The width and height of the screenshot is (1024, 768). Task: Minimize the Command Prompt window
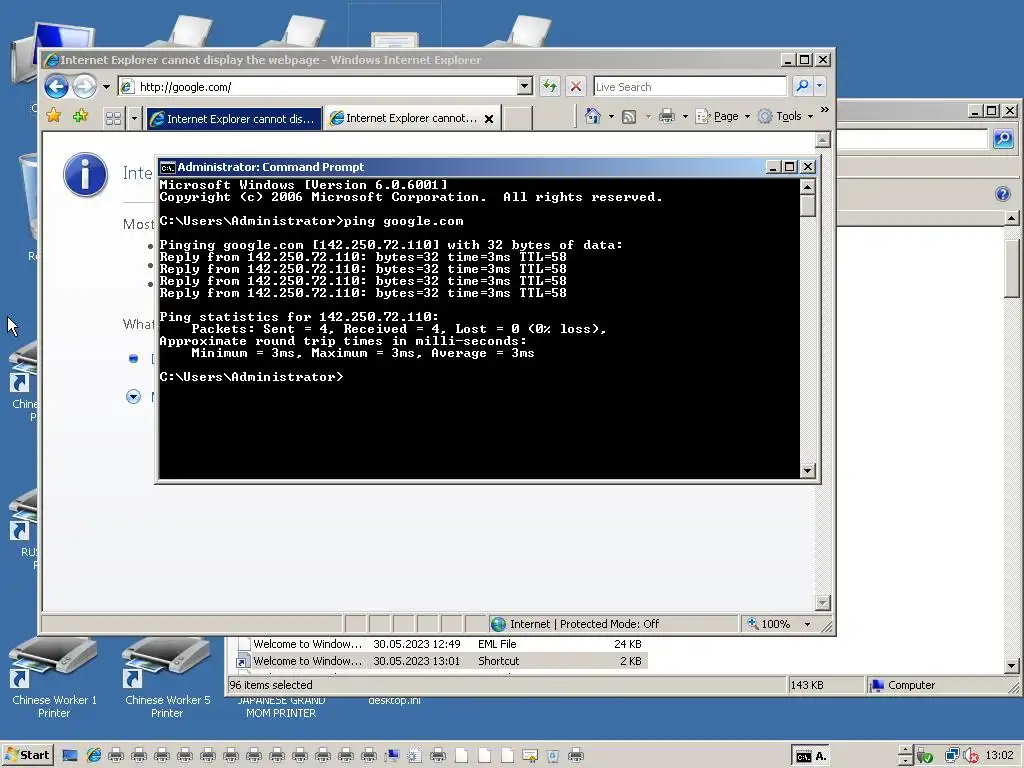pos(773,167)
